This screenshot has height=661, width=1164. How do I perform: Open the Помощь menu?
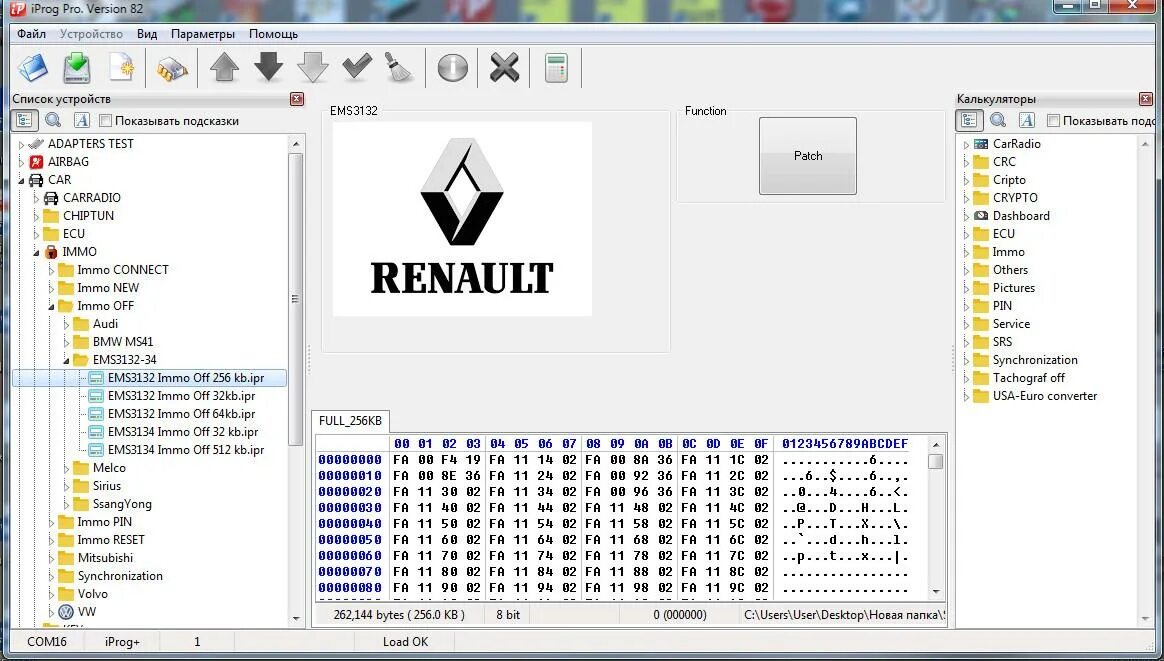[273, 34]
